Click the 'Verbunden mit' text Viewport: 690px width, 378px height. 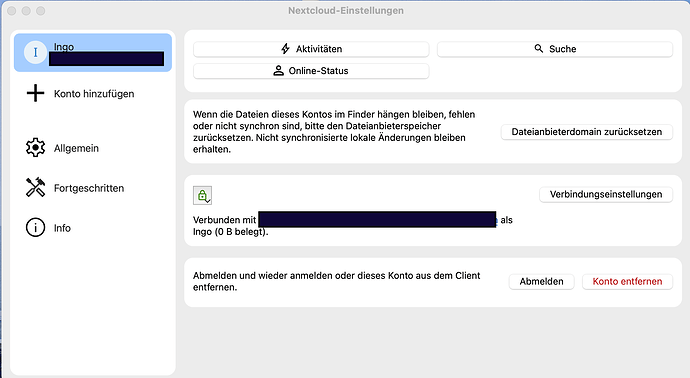point(224,220)
